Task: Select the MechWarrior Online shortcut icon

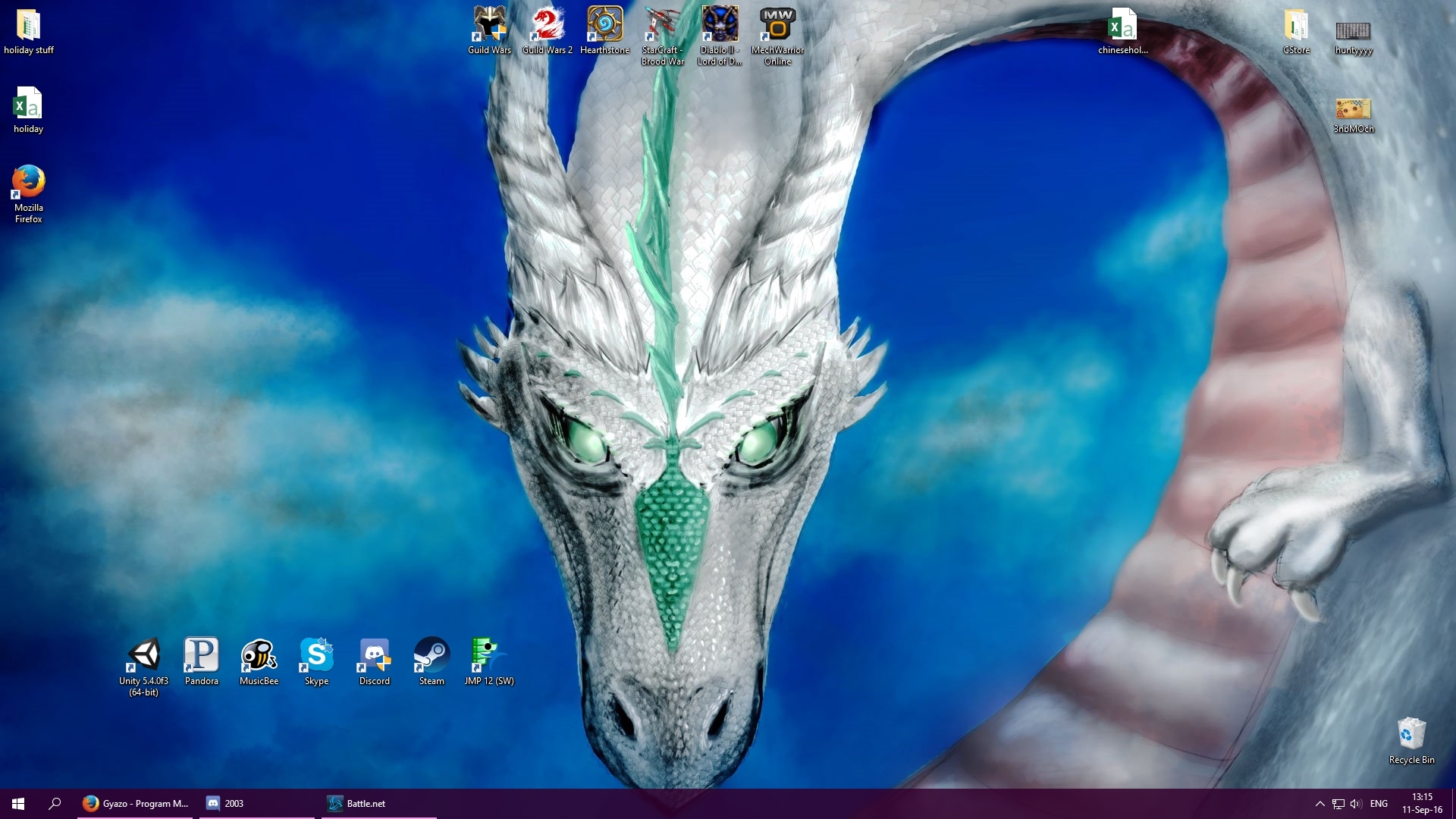Action: tap(778, 24)
